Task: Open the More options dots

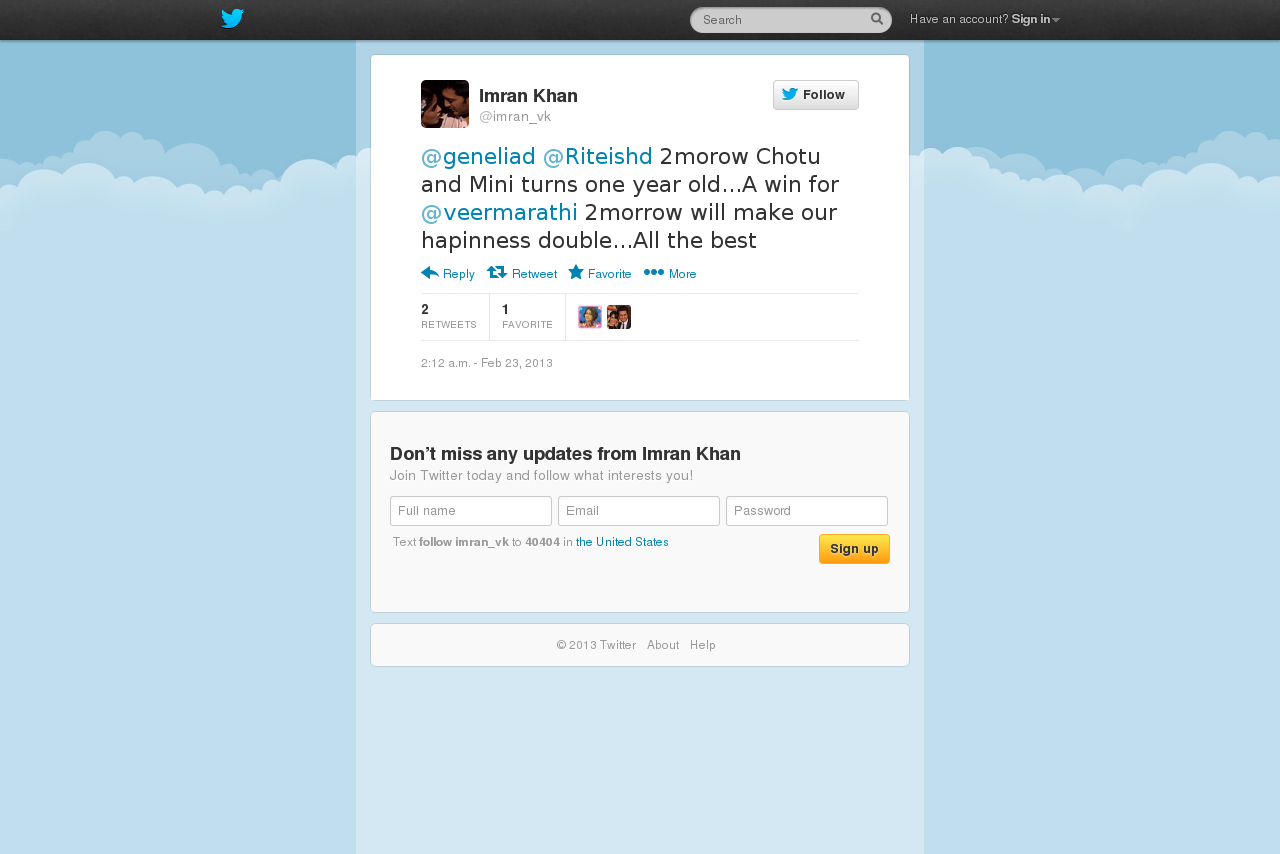Action: coord(654,272)
